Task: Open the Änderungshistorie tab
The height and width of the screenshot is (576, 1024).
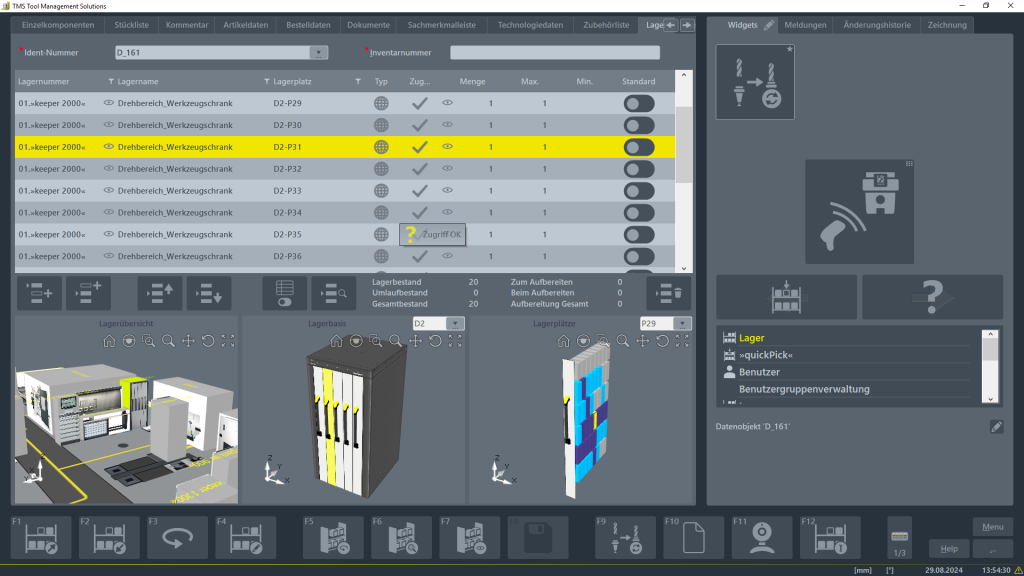Action: (x=878, y=24)
